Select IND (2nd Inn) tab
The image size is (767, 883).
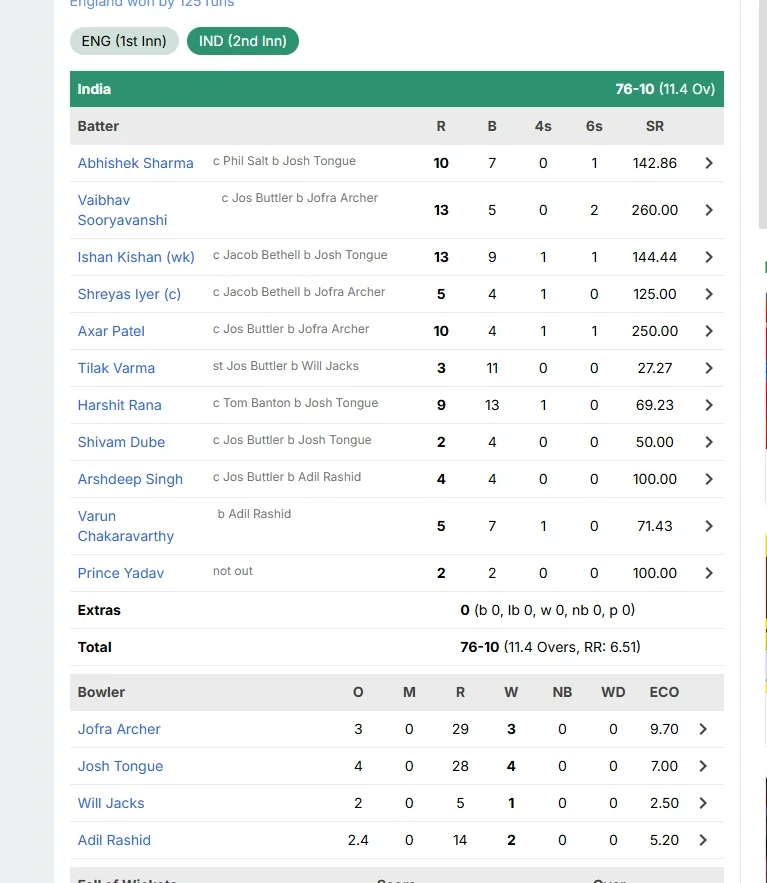(x=243, y=41)
